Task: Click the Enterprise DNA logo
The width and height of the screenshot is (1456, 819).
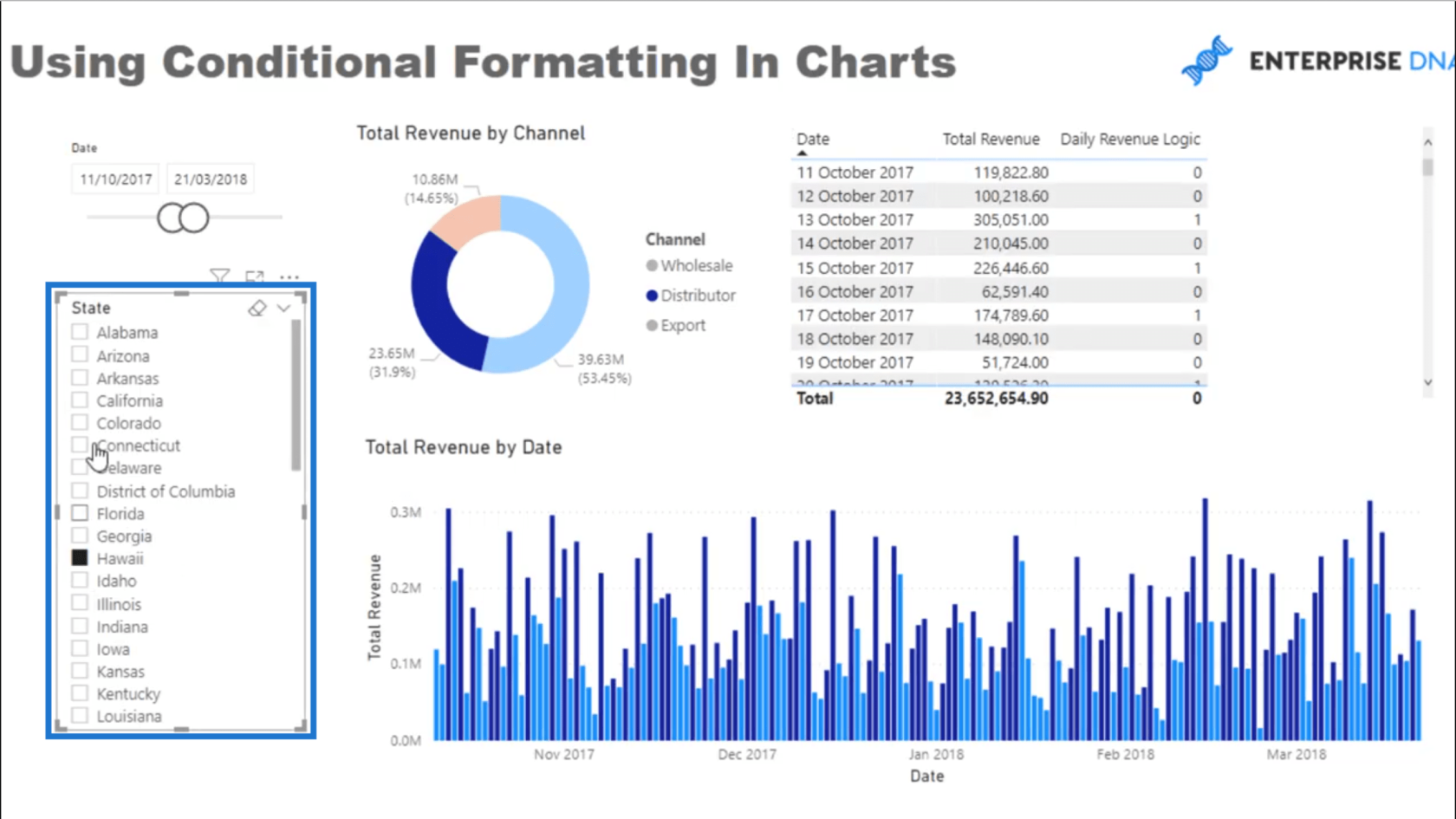Action: tap(1317, 61)
